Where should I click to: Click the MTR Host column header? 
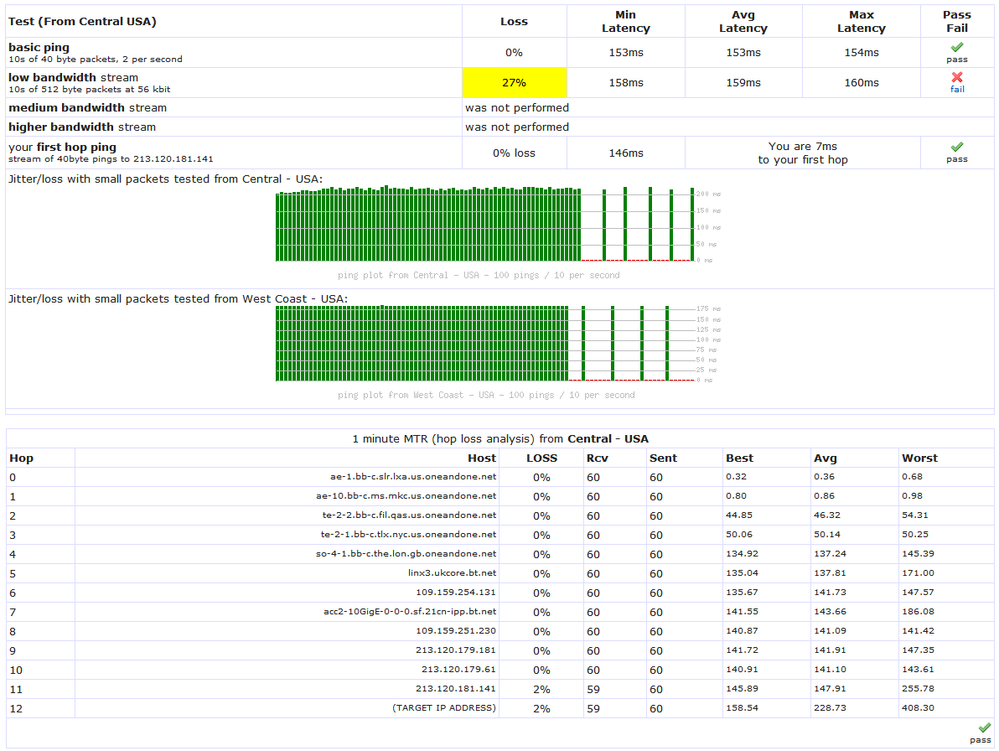point(482,458)
